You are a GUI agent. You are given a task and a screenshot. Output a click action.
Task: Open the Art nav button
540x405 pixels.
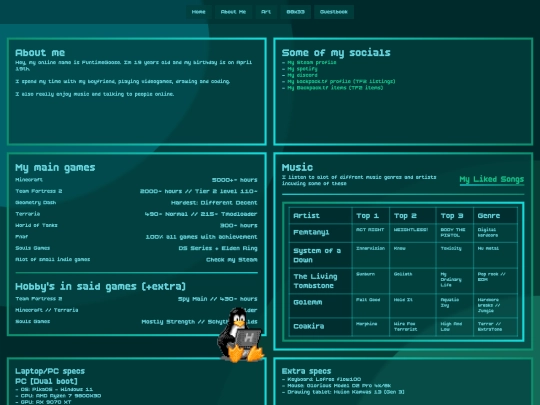pyautogui.click(x=266, y=12)
